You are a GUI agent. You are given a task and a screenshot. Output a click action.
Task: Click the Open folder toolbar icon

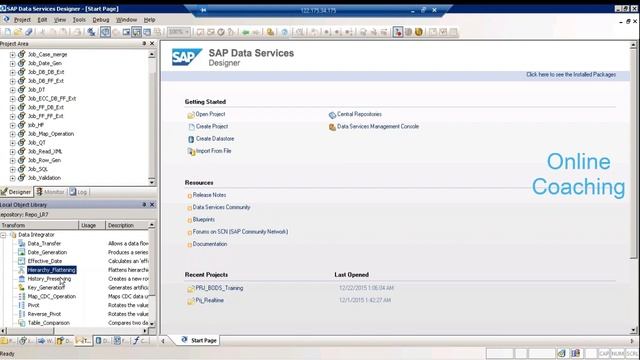pyautogui.click(x=18, y=32)
